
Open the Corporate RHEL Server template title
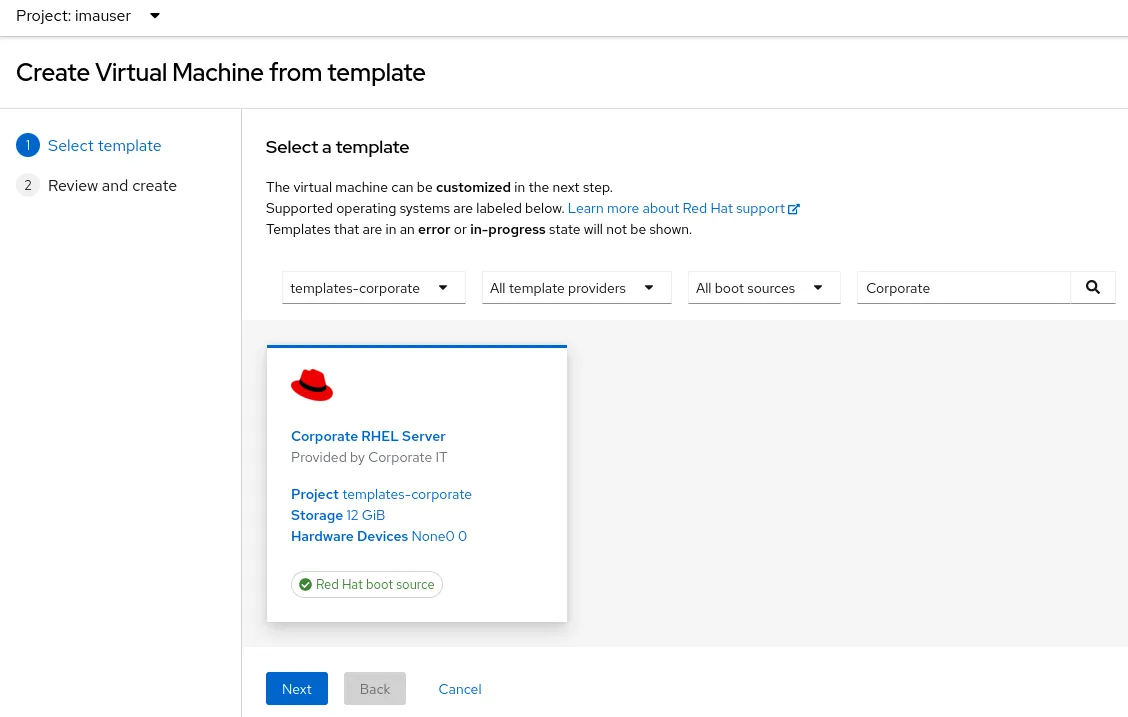click(x=368, y=436)
